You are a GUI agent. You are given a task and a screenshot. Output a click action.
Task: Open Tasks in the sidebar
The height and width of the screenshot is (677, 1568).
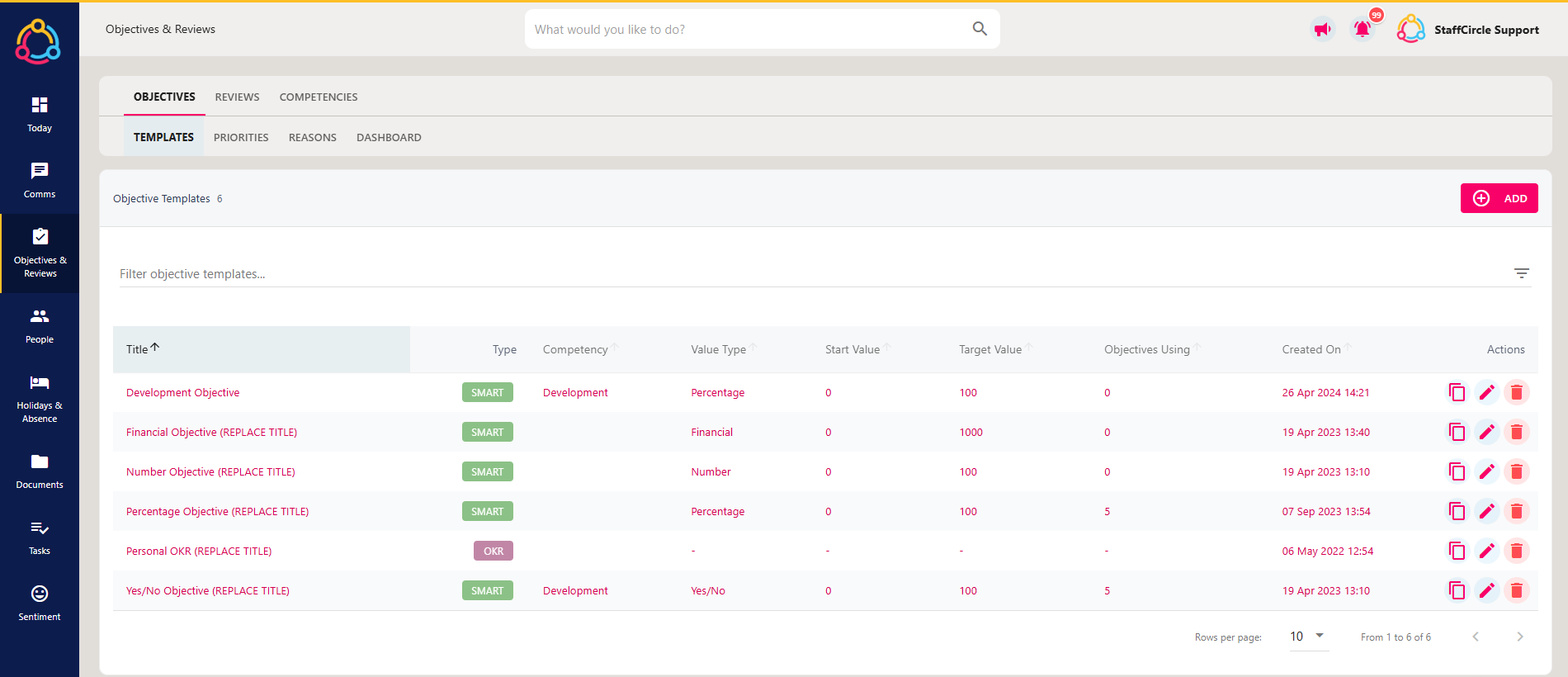click(x=40, y=537)
